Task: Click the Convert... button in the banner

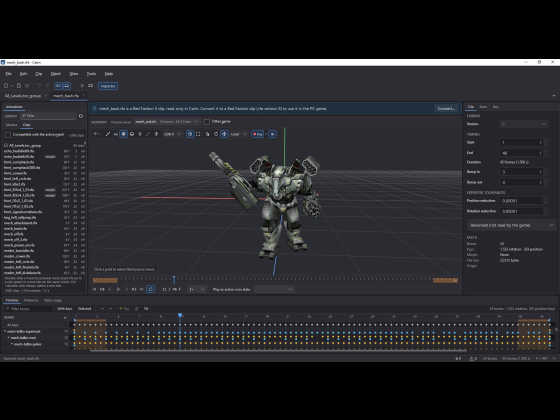Action: [446, 109]
